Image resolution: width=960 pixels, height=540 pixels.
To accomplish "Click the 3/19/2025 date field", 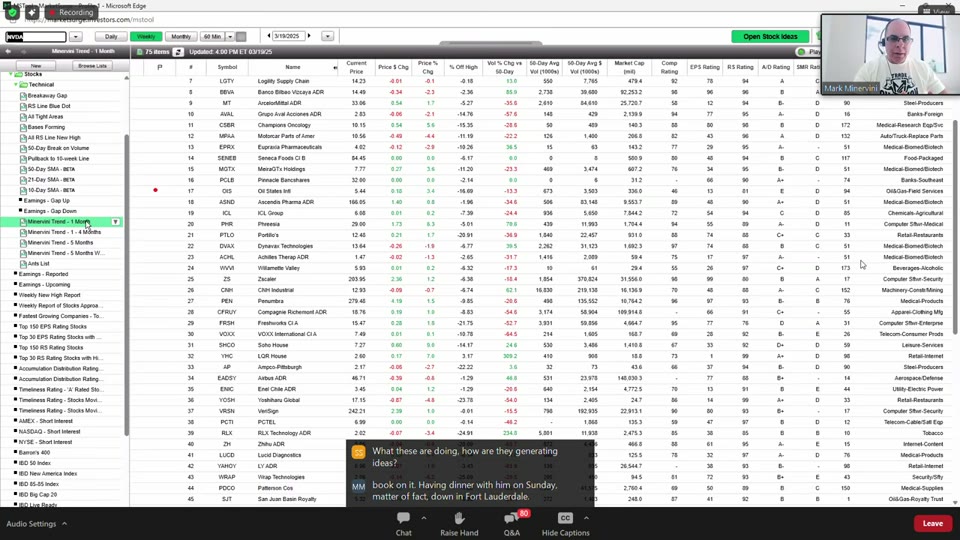I will point(287,36).
